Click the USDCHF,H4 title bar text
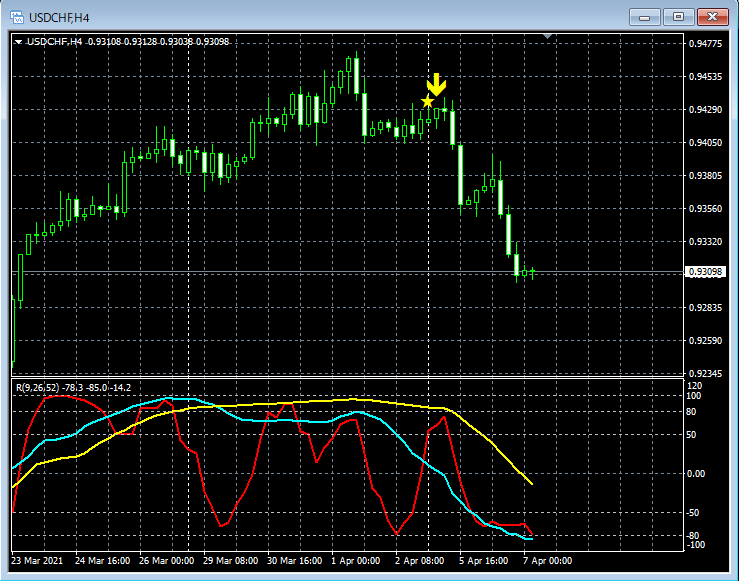The image size is (739, 581). pos(59,18)
